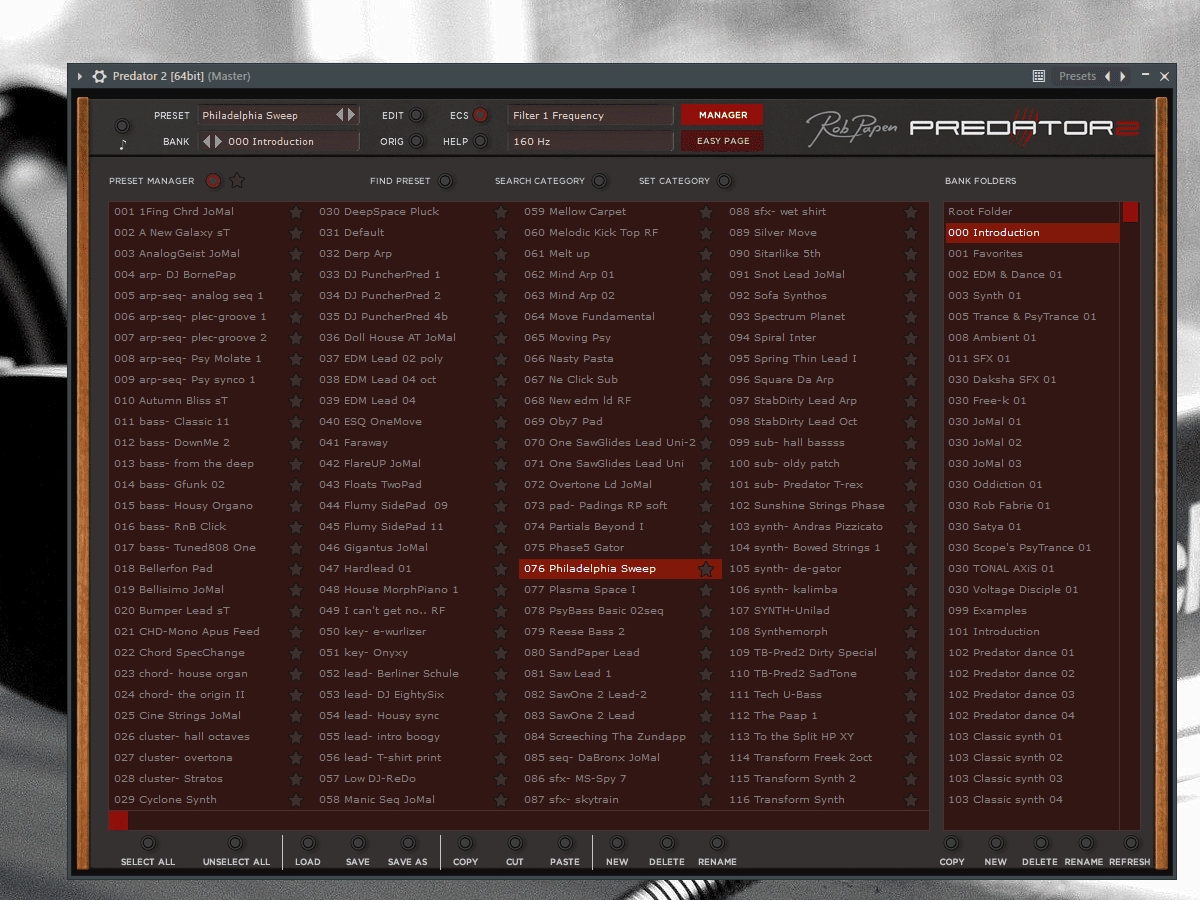Viewport: 1200px width, 900px height.
Task: Star the 116 Transform Synth preset
Action: pyautogui.click(x=911, y=800)
